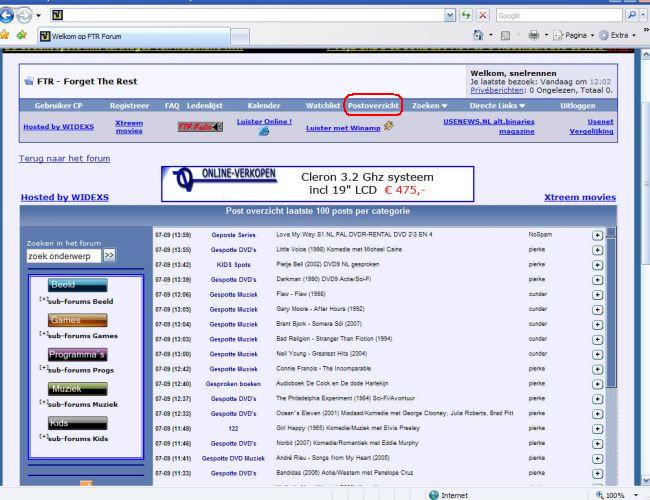The height and width of the screenshot is (500, 650).
Task: Open the Privéberichten link
Action: click(497, 90)
